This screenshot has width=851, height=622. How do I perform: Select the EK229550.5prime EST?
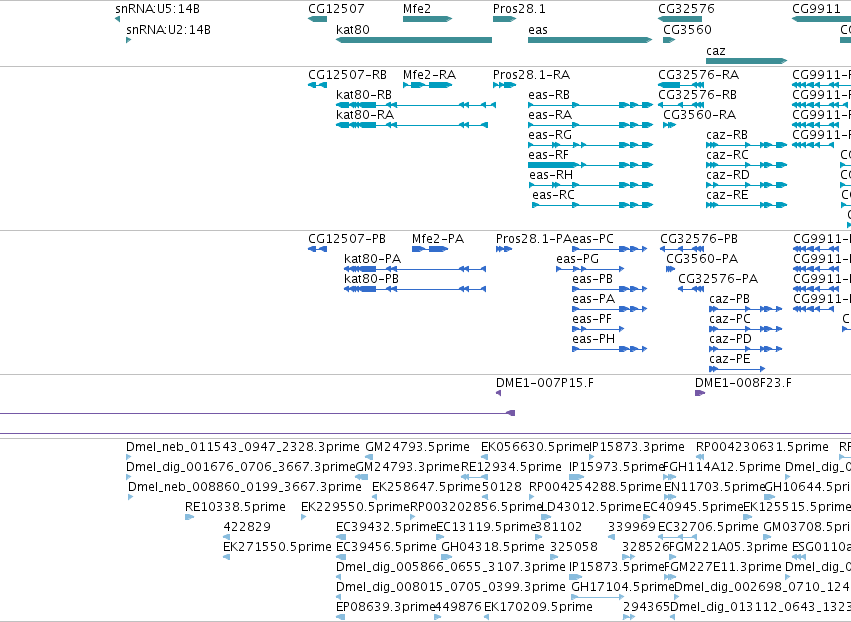tap(303, 517)
